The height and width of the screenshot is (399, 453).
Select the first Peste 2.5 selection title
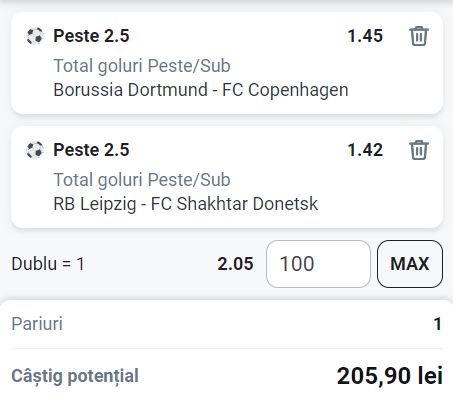click(x=91, y=36)
